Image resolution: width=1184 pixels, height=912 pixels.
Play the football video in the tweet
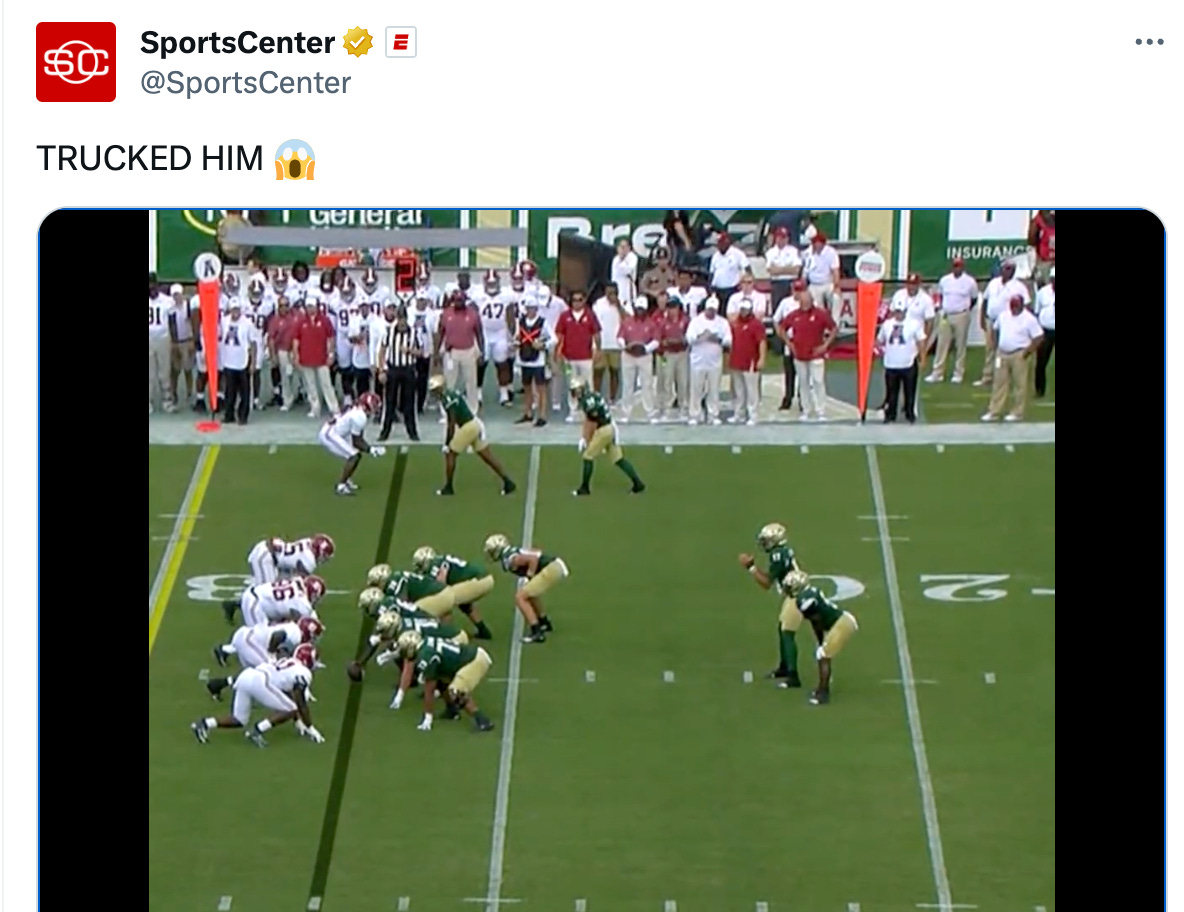[602, 560]
